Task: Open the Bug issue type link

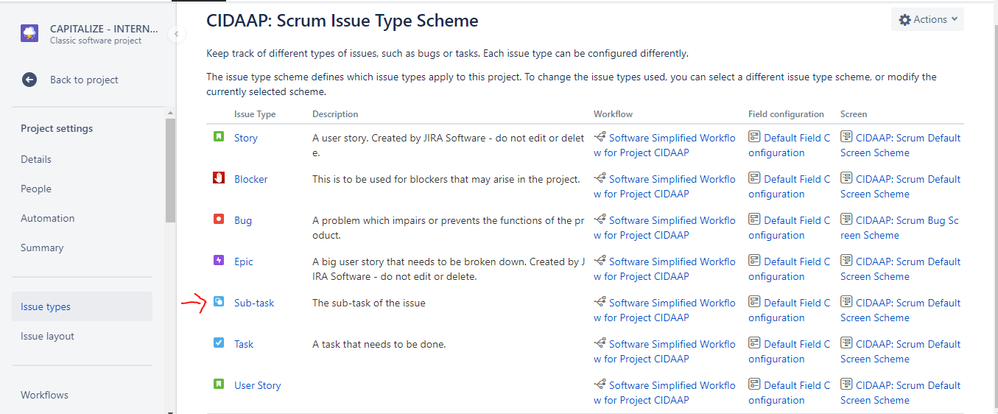Action: tap(243, 220)
